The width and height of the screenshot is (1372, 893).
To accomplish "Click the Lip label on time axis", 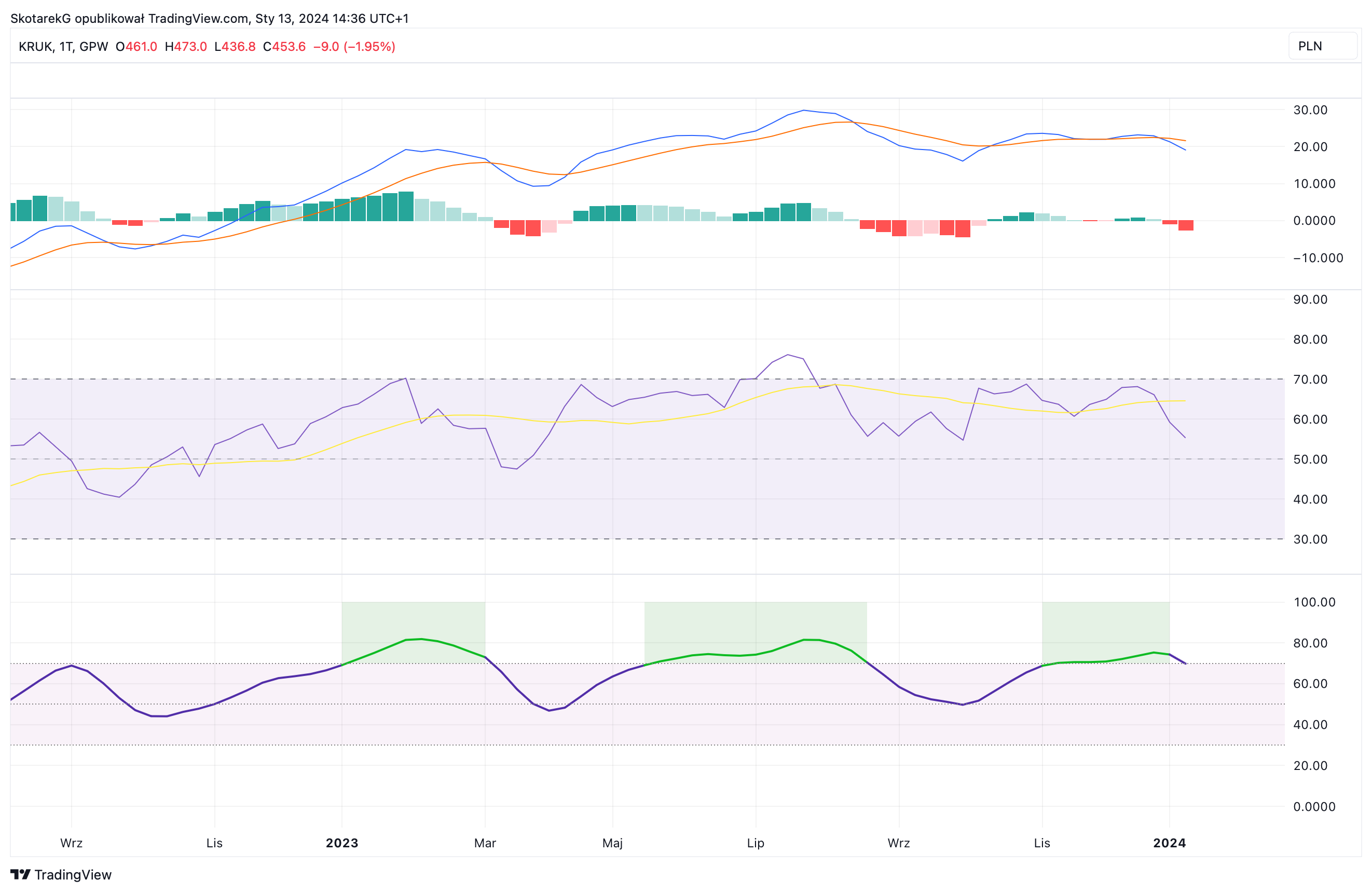I will coord(755,843).
